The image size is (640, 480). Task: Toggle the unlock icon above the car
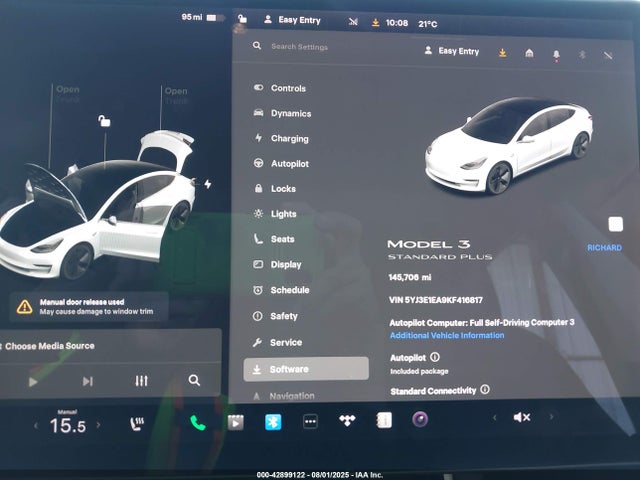104,121
